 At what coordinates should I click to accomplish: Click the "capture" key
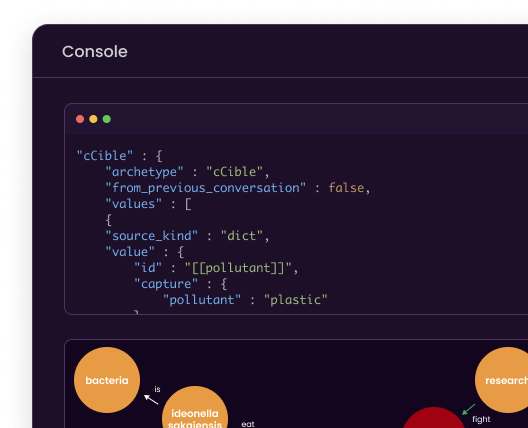pos(166,284)
